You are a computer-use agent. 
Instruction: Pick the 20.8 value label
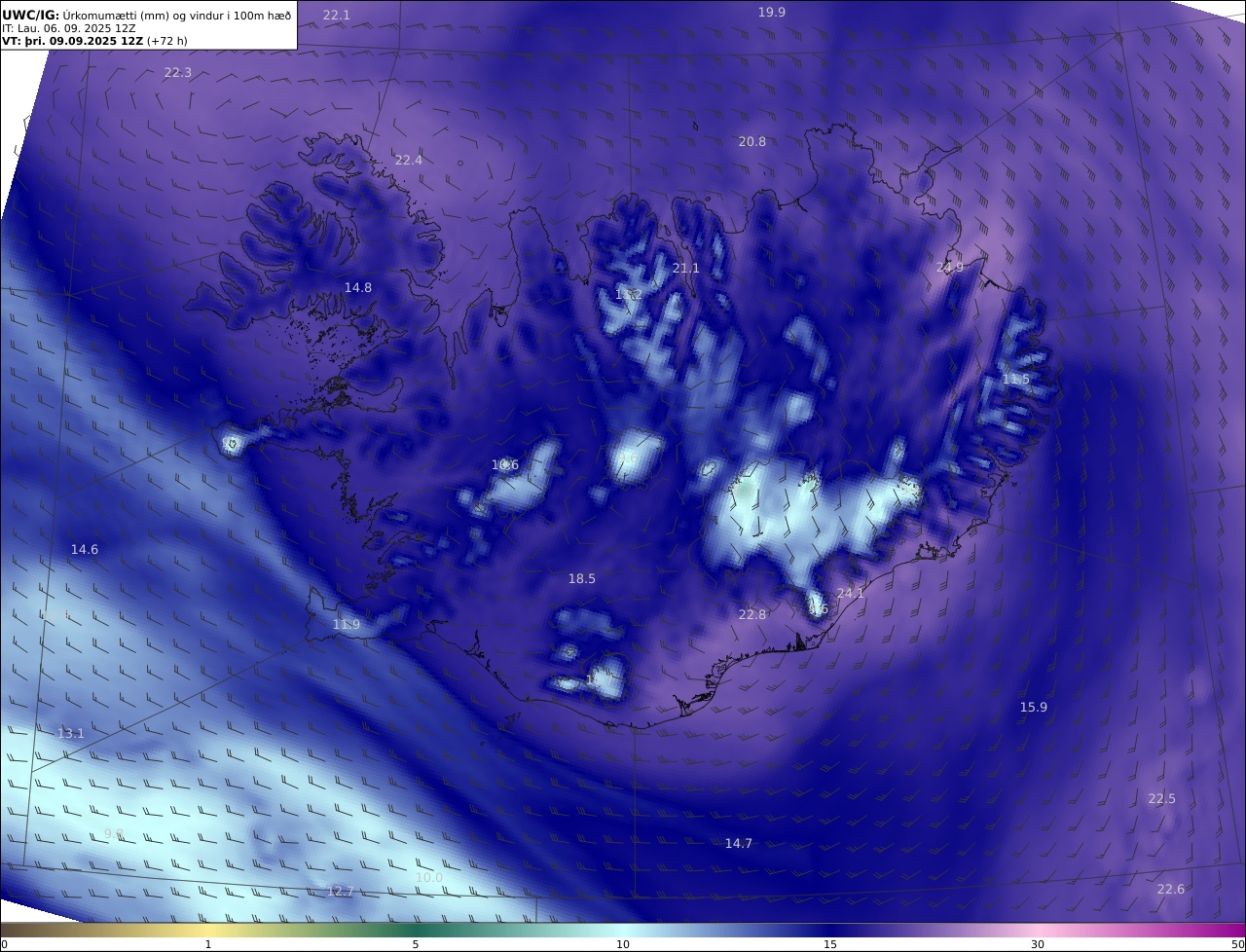click(752, 142)
